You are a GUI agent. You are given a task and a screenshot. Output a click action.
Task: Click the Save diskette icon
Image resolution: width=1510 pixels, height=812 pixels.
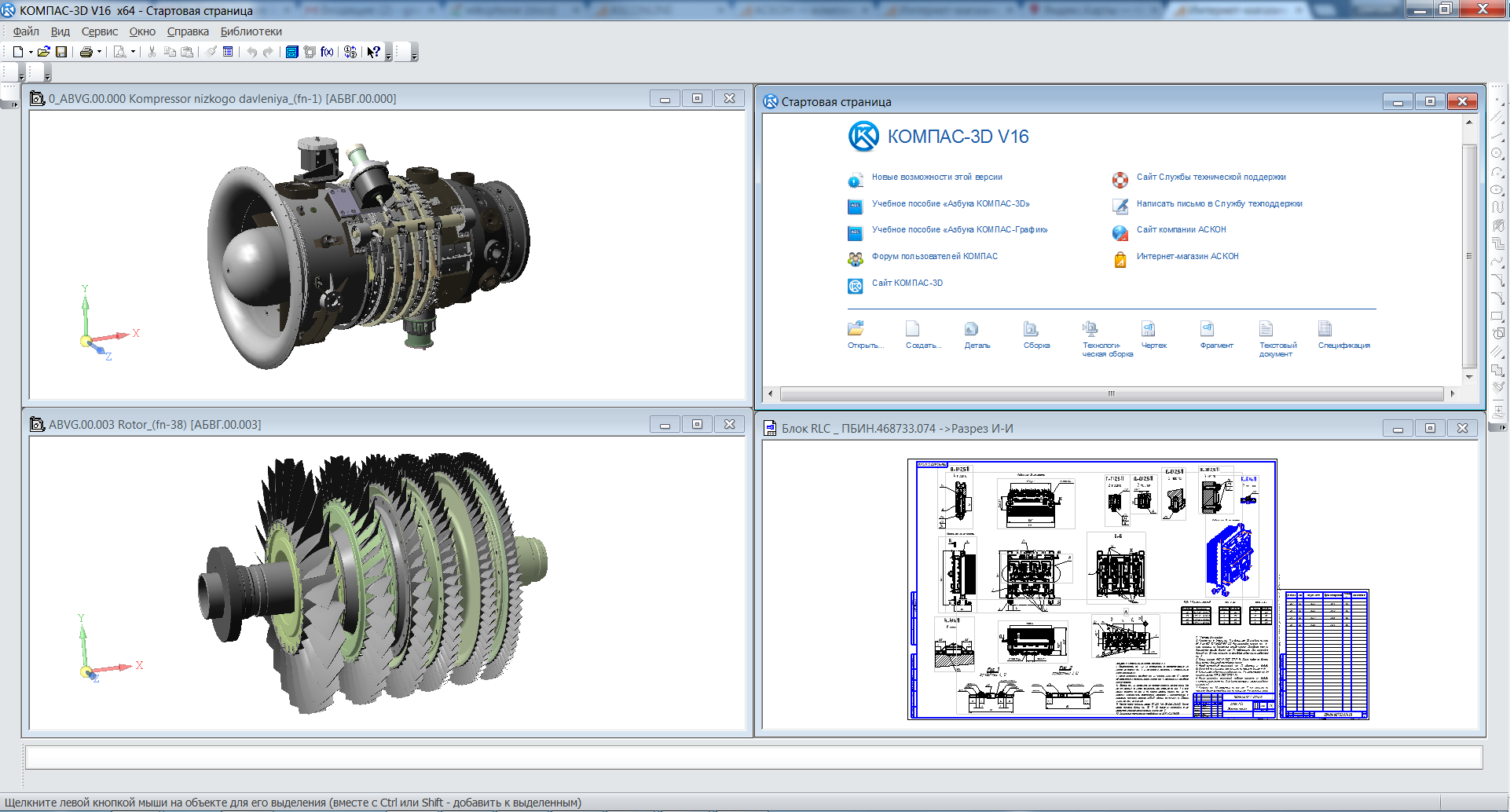pyautogui.click(x=61, y=52)
